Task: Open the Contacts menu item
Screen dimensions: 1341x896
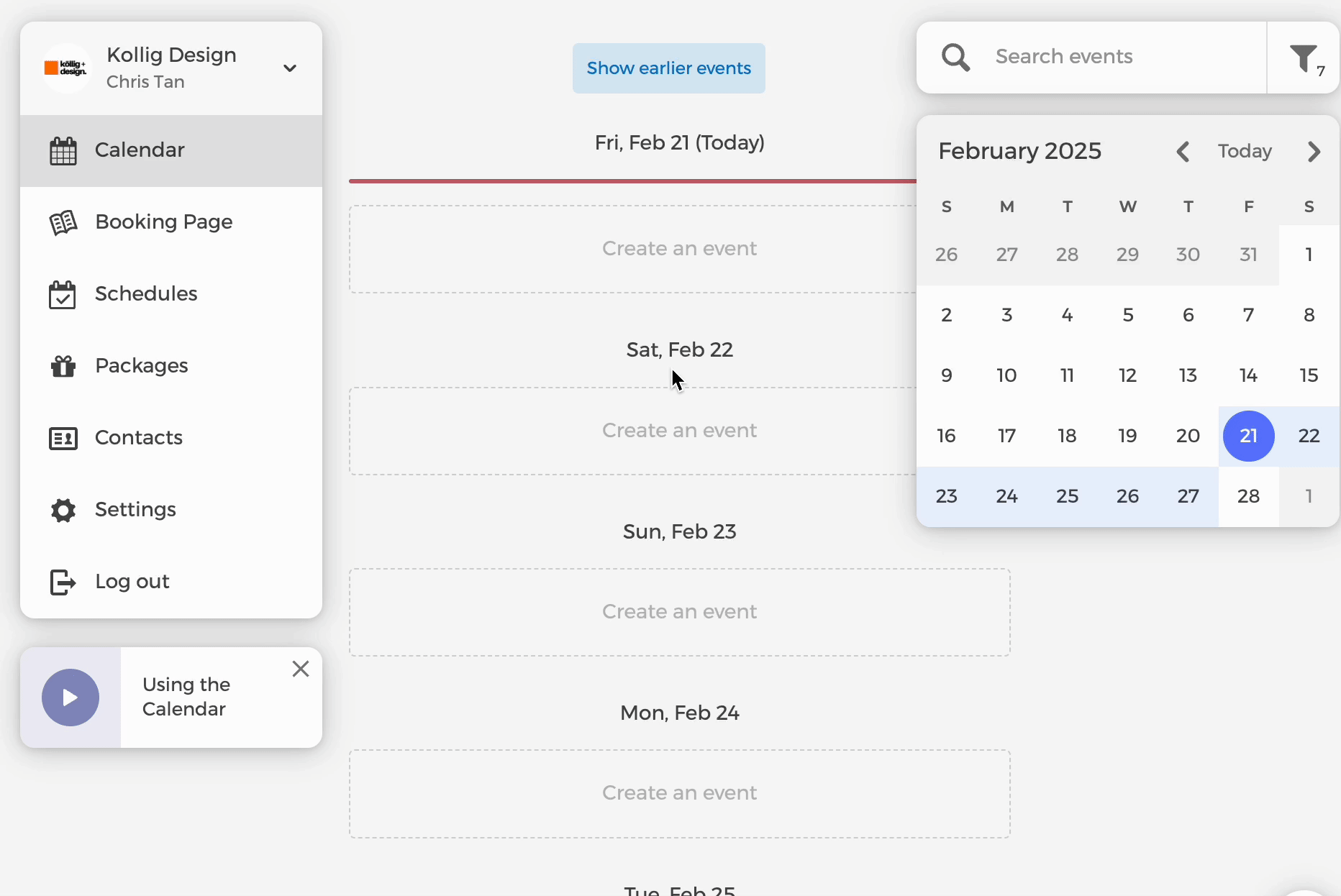Action: coord(171,439)
